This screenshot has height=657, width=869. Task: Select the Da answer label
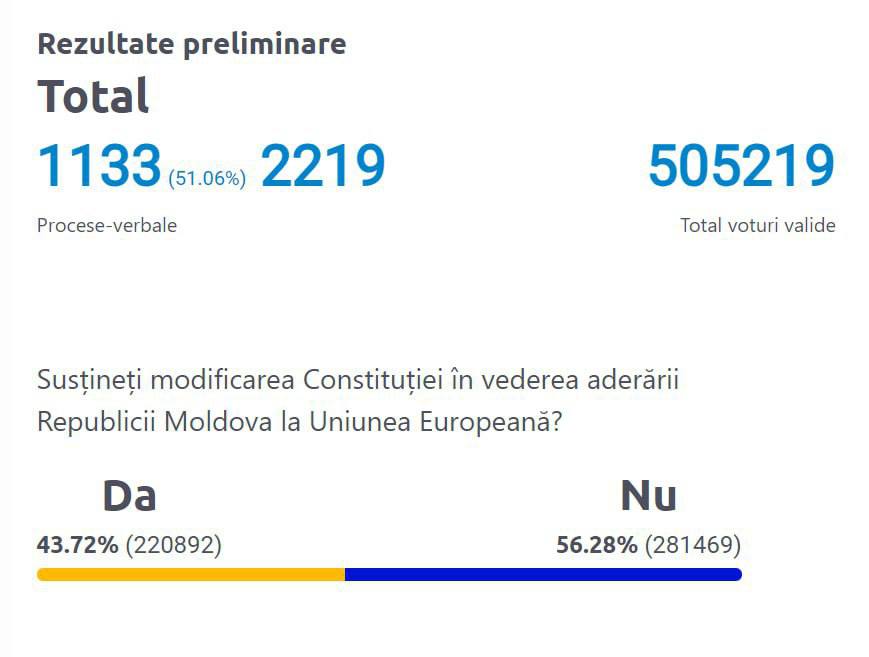(x=129, y=496)
